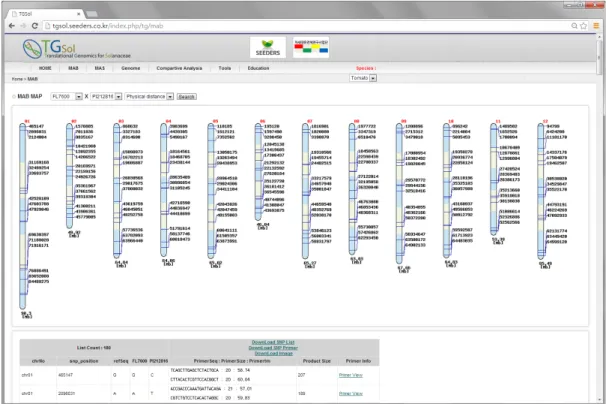Open the Comparative Analysis menu item
606x404 pixels.
coord(179,68)
